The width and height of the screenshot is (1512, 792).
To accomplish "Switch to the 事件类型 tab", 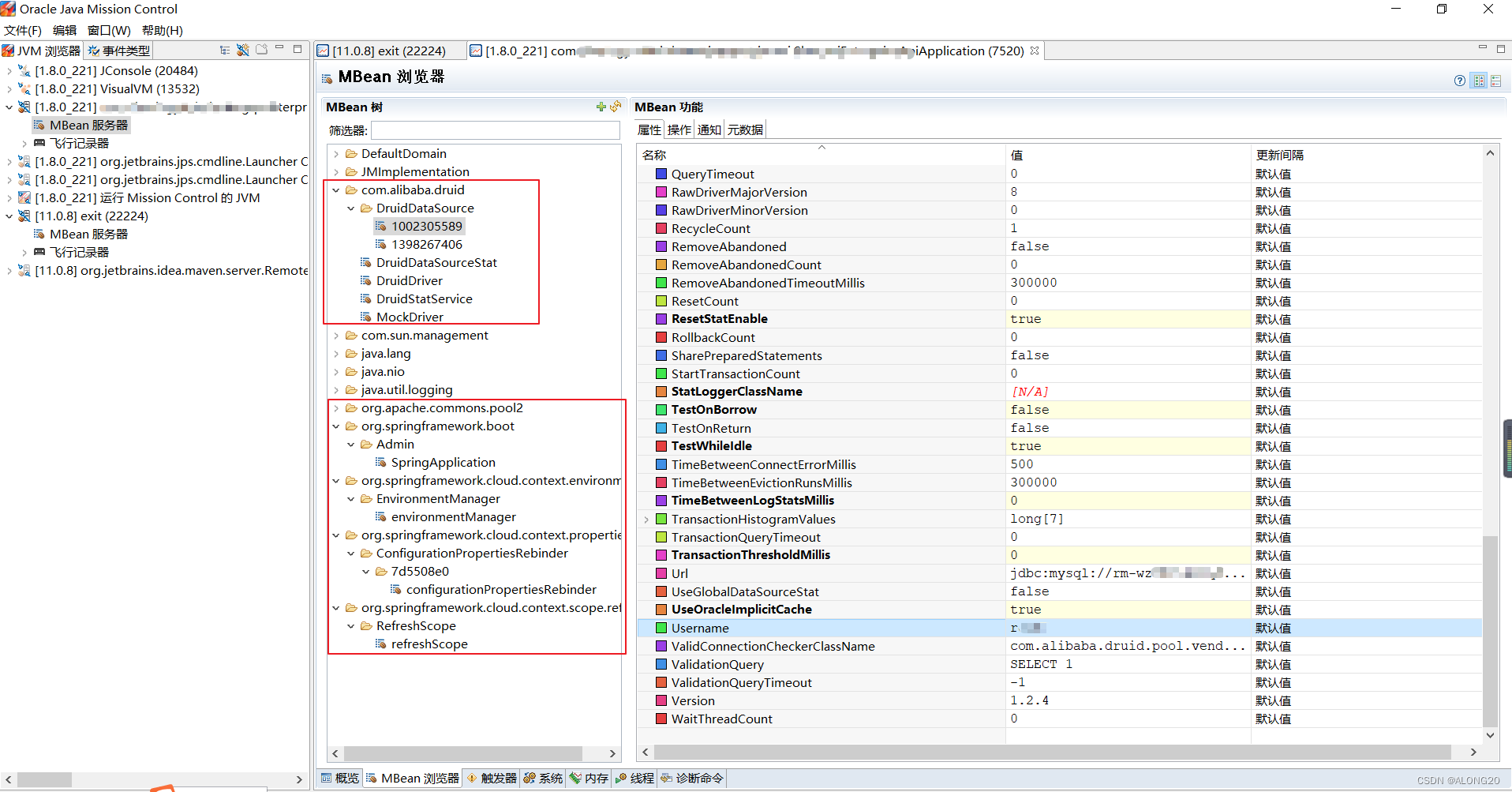I will [119, 51].
